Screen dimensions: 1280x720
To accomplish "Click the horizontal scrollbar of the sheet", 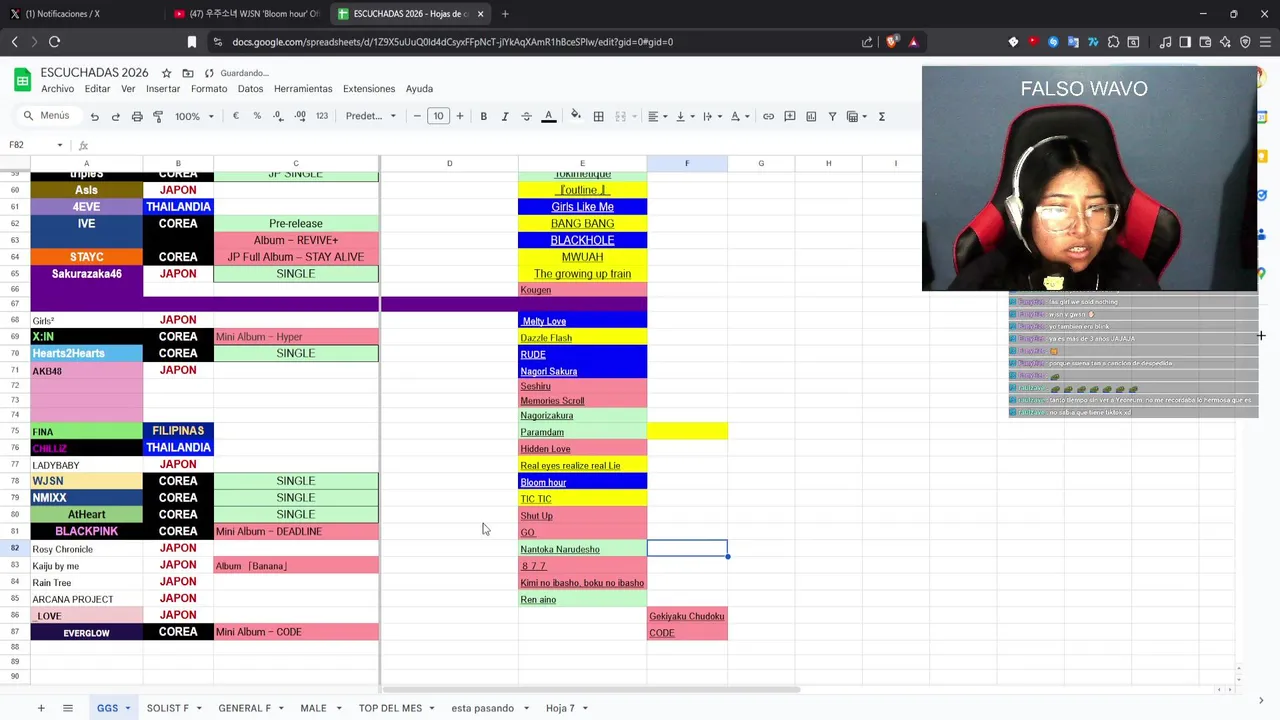I will [590, 689].
